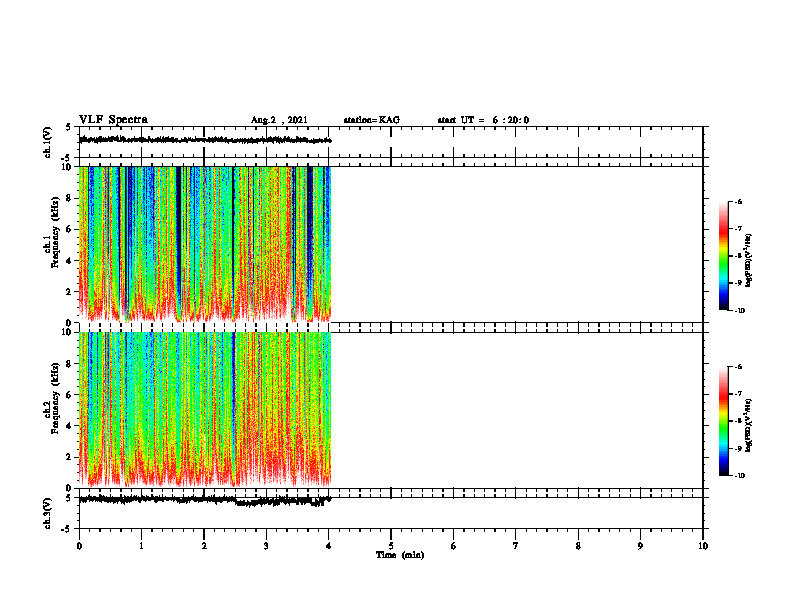Screen dimensions: 792x612
Task: Click the 6 minute tick label
Action: tap(454, 546)
